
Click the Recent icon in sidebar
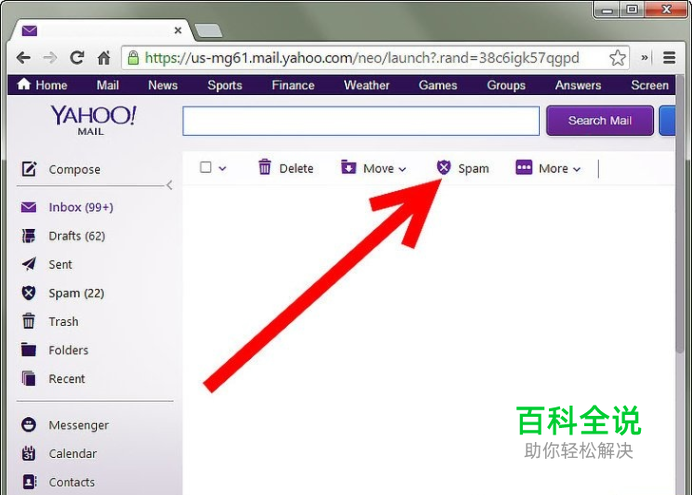29,378
